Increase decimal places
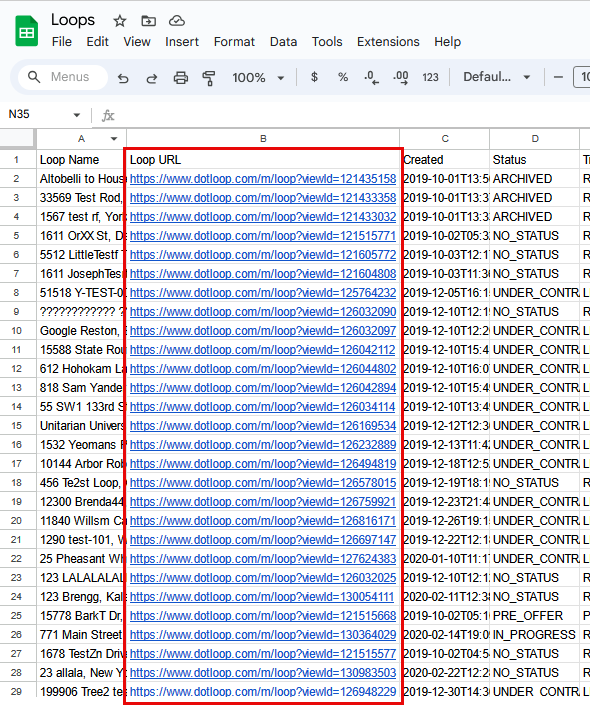The height and width of the screenshot is (705, 590). click(x=401, y=77)
